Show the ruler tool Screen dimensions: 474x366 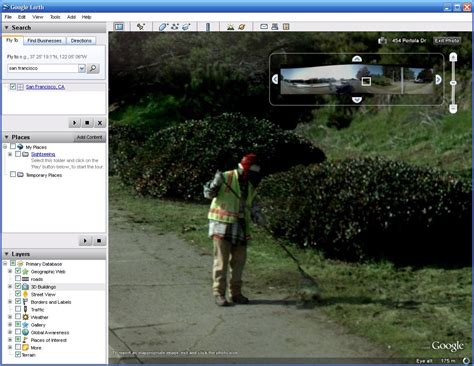(208, 27)
